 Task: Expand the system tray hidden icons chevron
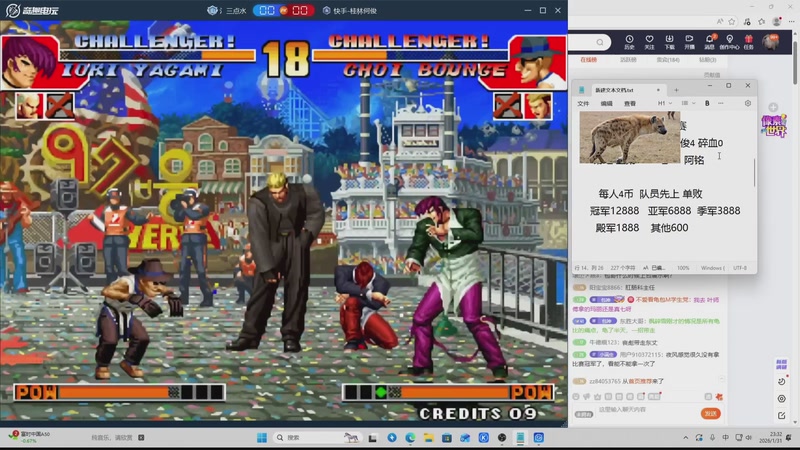686,438
